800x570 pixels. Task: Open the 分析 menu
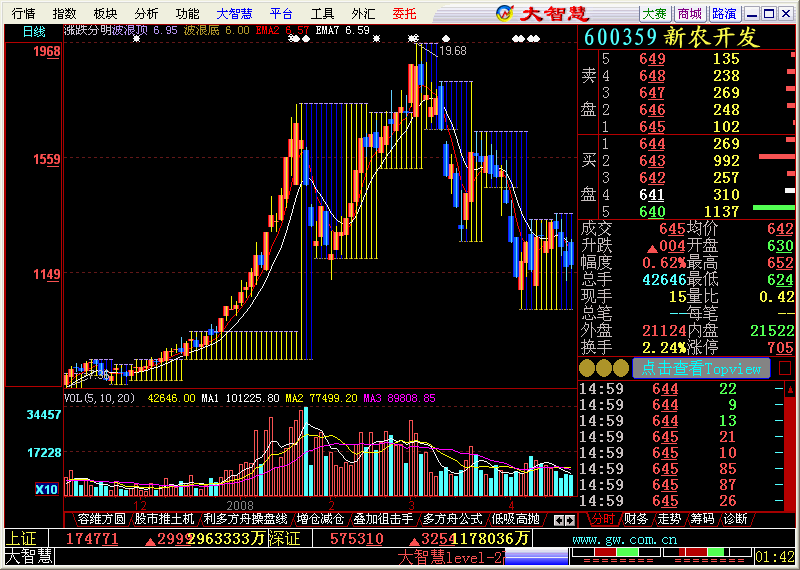click(x=146, y=13)
